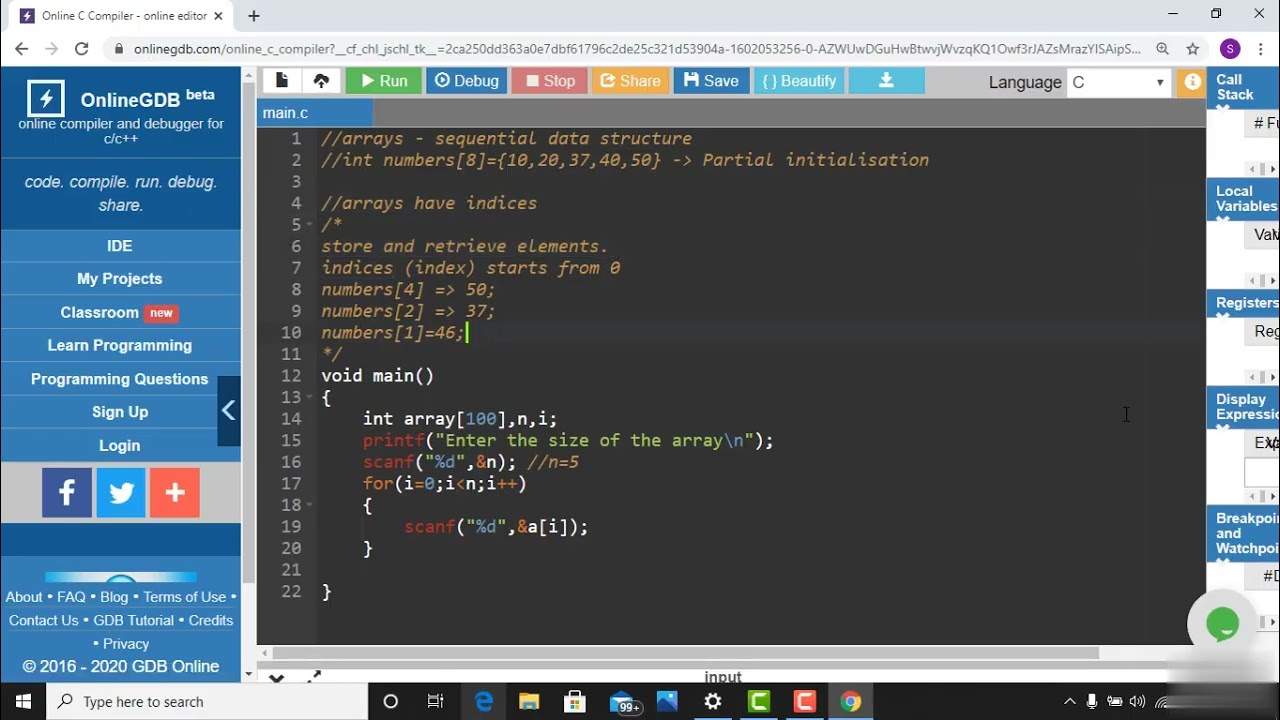Click the Display Expressions input field

tap(1262, 472)
